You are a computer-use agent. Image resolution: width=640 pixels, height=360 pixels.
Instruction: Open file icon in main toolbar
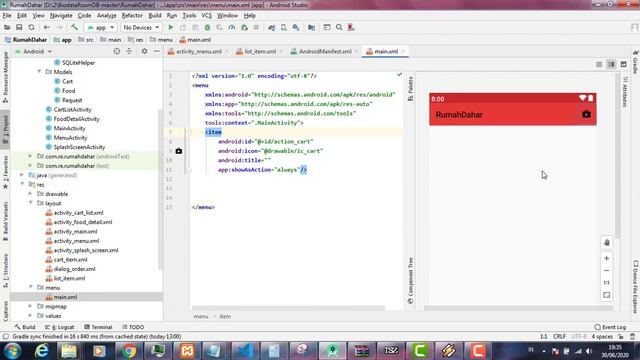(x=7, y=27)
